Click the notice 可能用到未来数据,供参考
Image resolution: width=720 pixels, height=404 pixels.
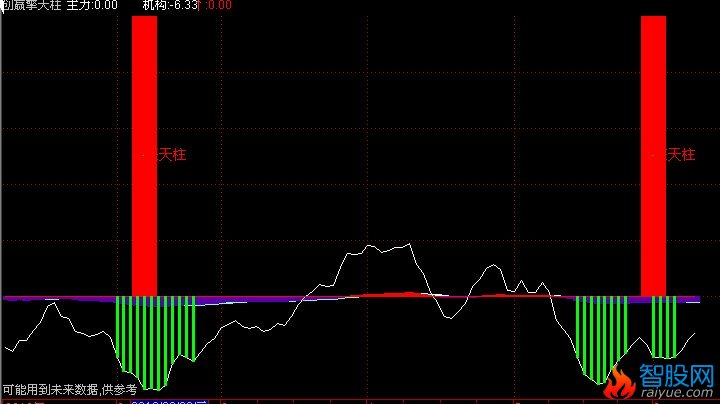point(70,390)
